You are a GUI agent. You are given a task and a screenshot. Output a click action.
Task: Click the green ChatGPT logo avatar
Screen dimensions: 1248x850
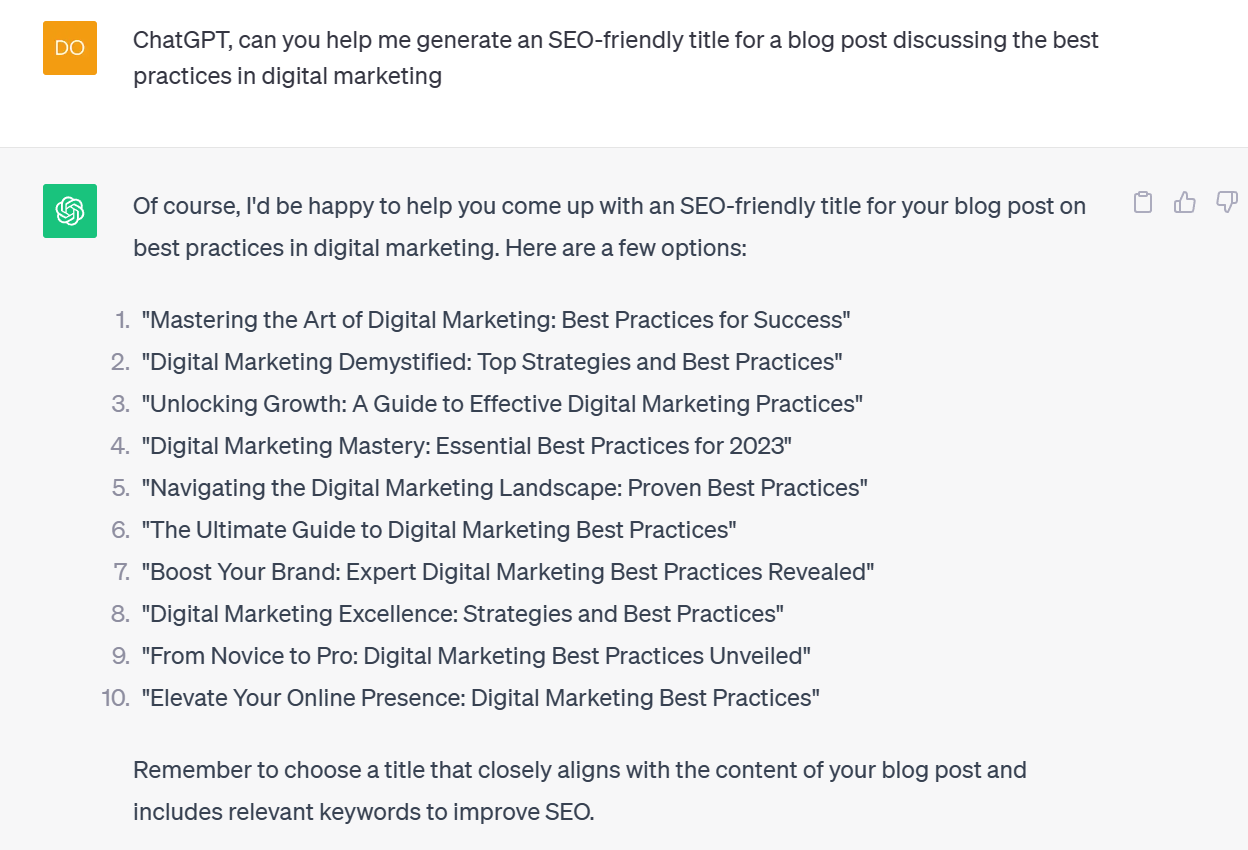70,211
